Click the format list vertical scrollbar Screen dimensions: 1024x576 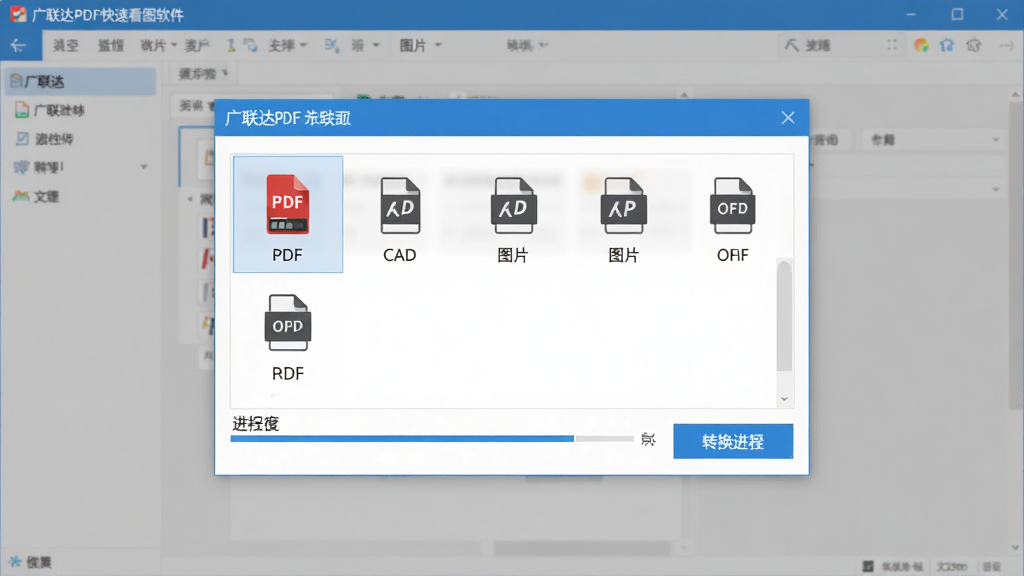point(784,315)
